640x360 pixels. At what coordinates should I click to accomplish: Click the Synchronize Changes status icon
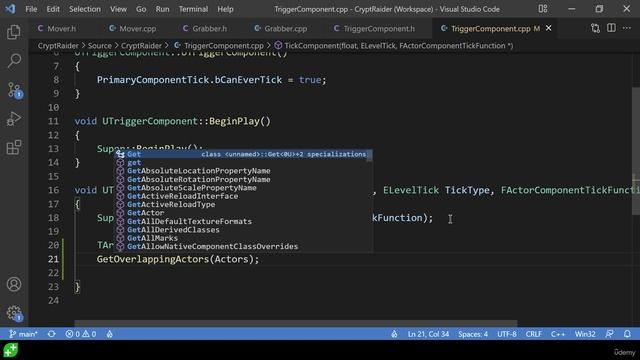51,334
